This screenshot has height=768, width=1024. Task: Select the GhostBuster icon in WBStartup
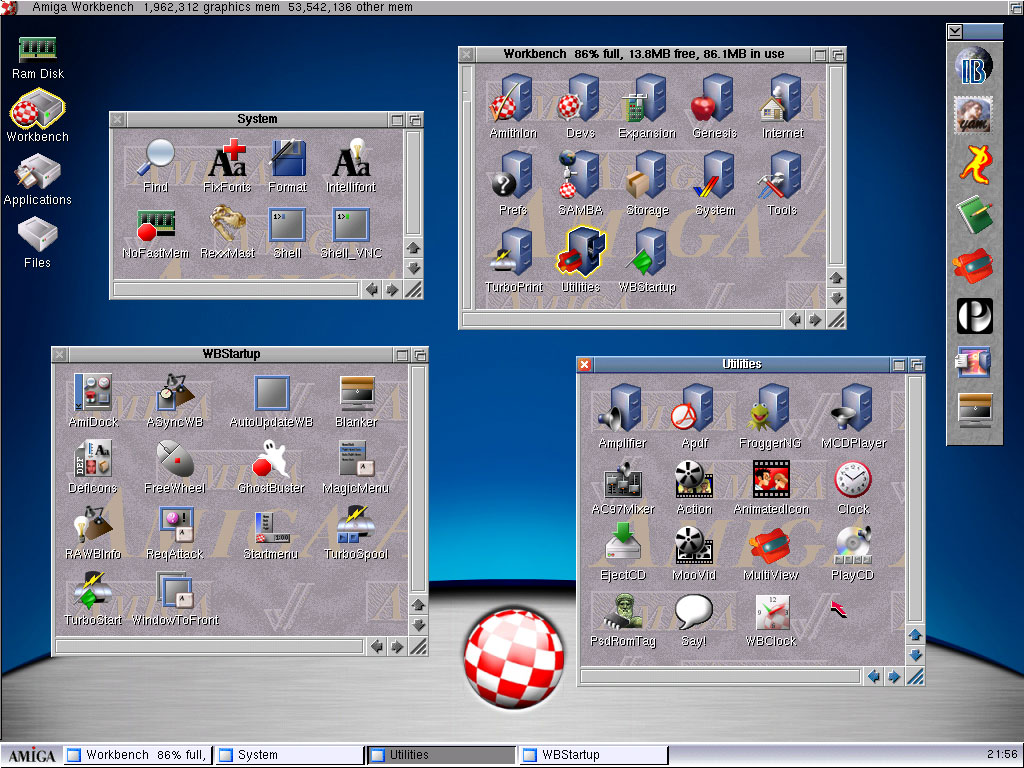[270, 459]
